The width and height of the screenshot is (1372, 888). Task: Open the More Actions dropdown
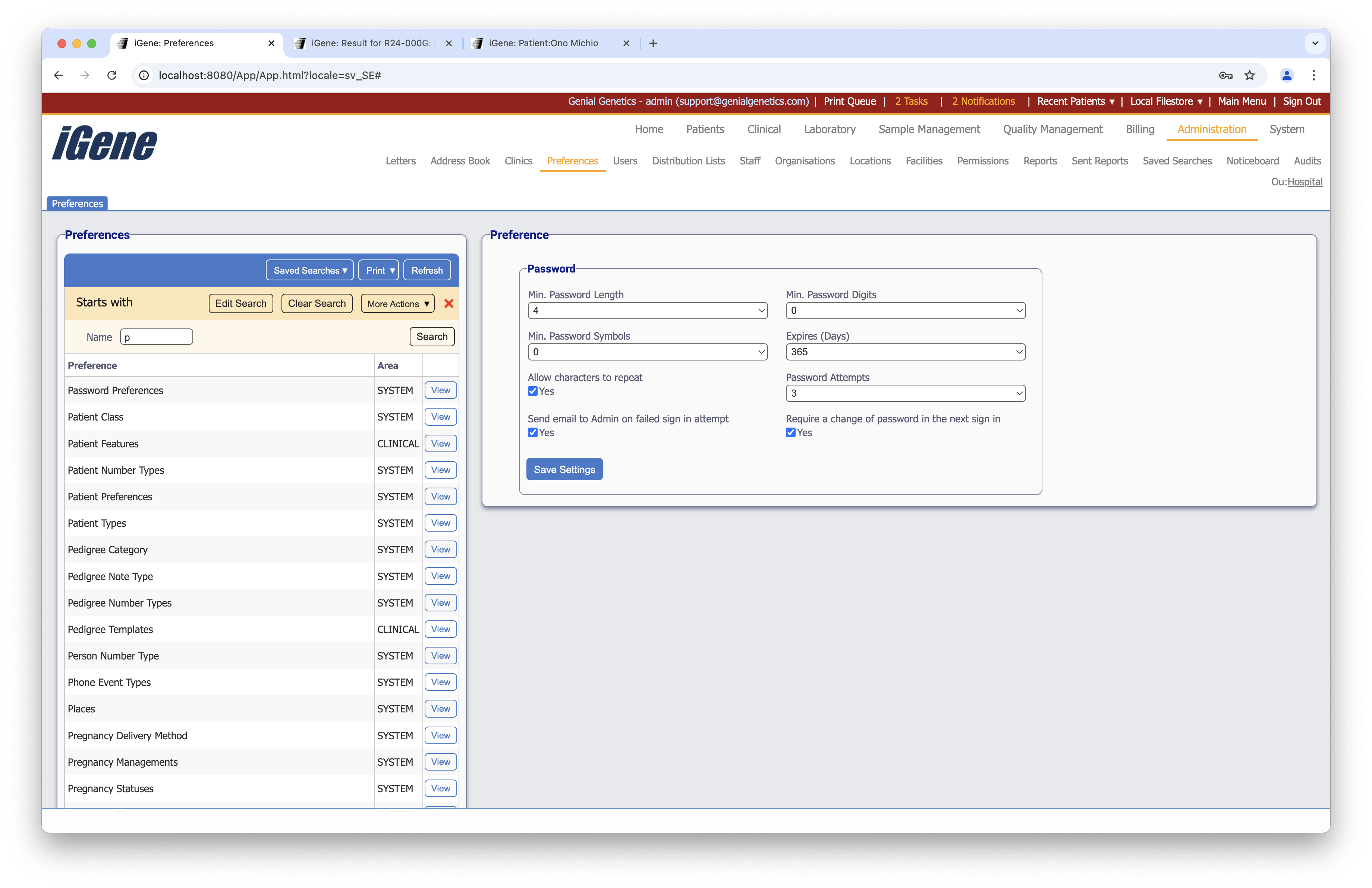(x=397, y=304)
